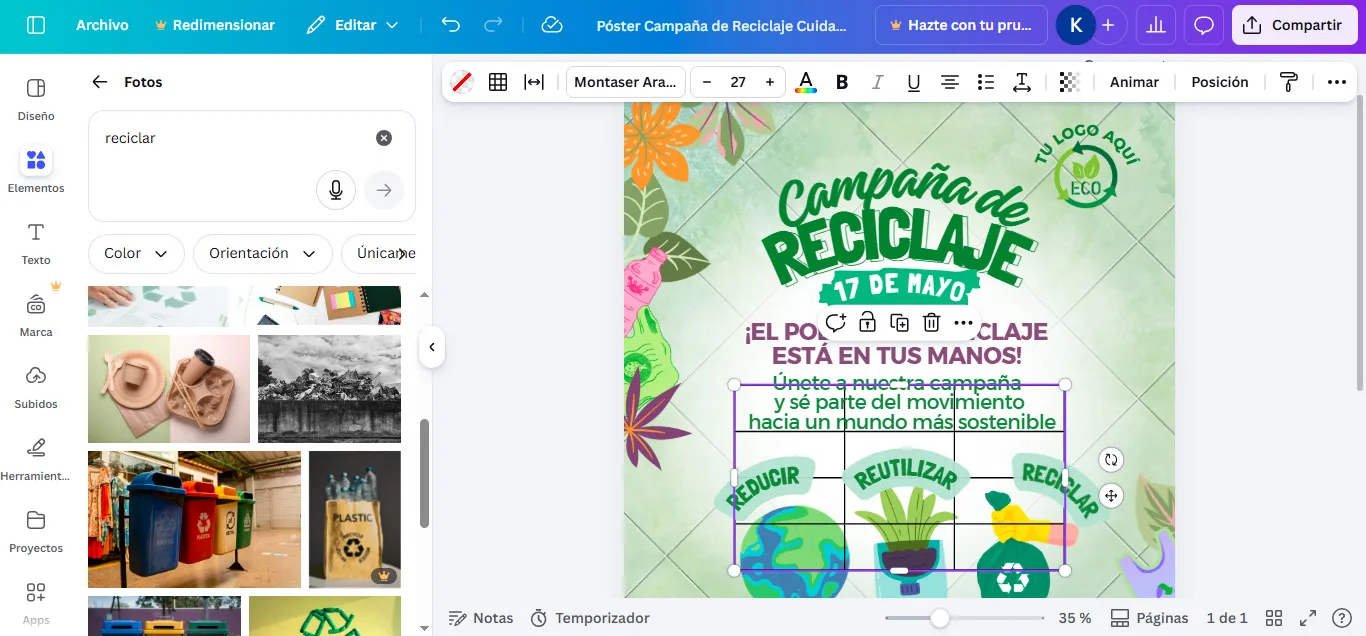Click the Posición menu item
Viewport: 1366px width, 636px height.
pyautogui.click(x=1219, y=82)
